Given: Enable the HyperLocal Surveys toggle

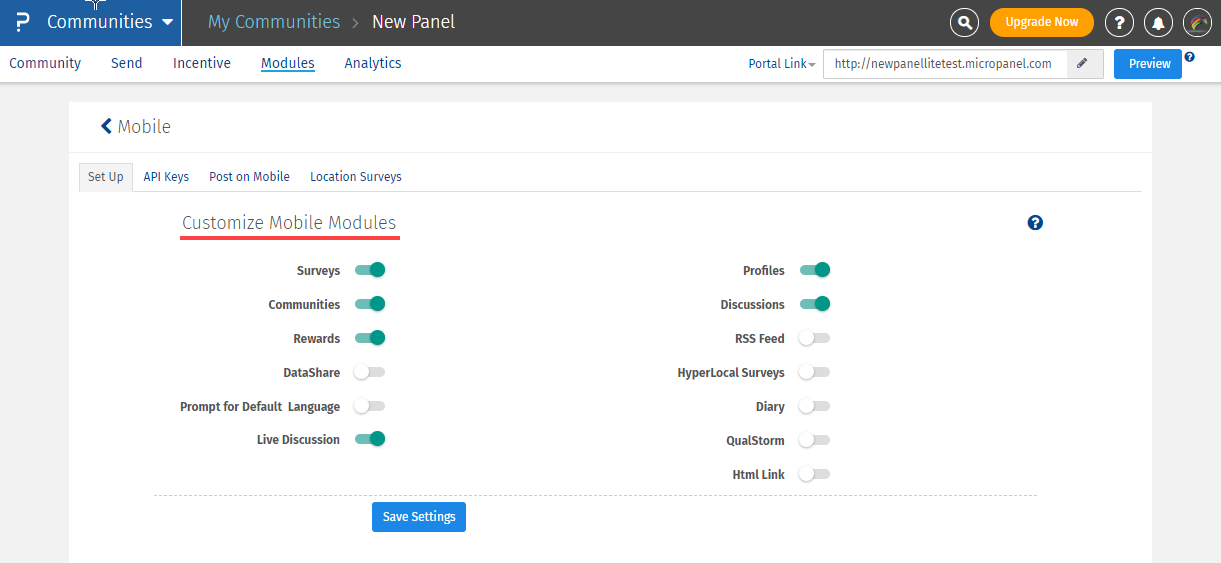Looking at the screenshot, I should coord(815,372).
